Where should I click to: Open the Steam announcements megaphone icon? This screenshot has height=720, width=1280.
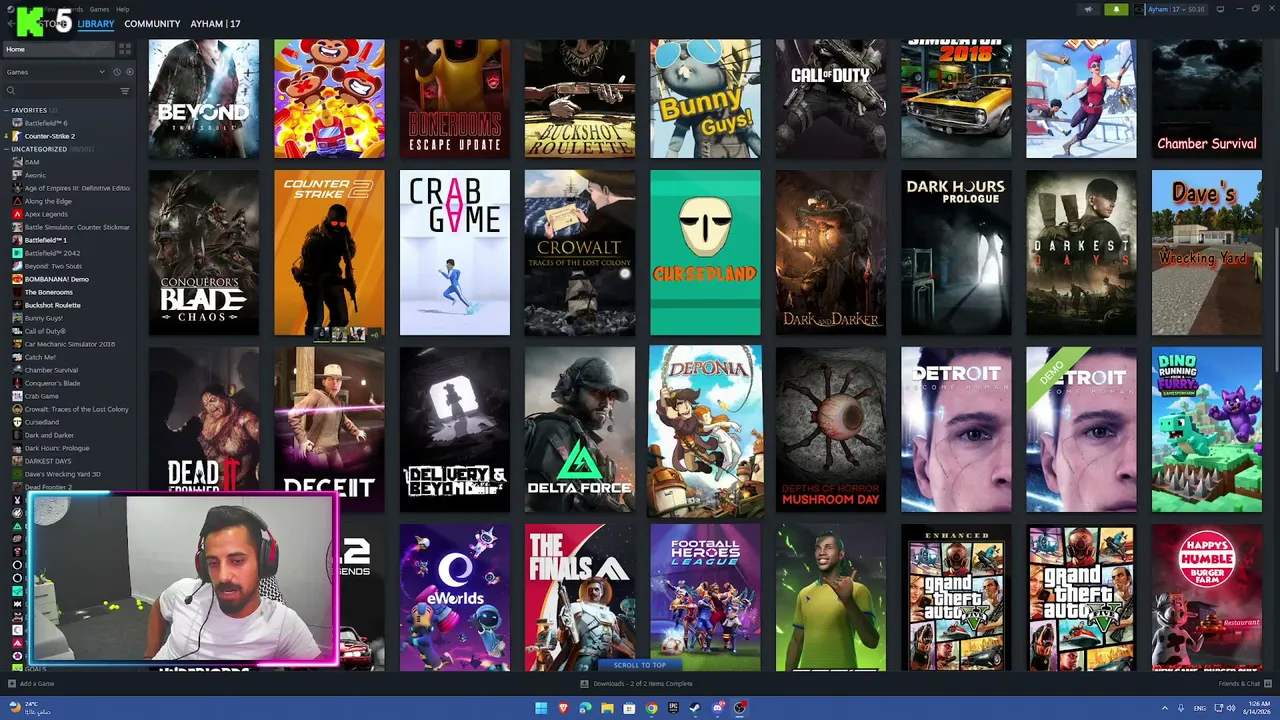click(x=1089, y=9)
